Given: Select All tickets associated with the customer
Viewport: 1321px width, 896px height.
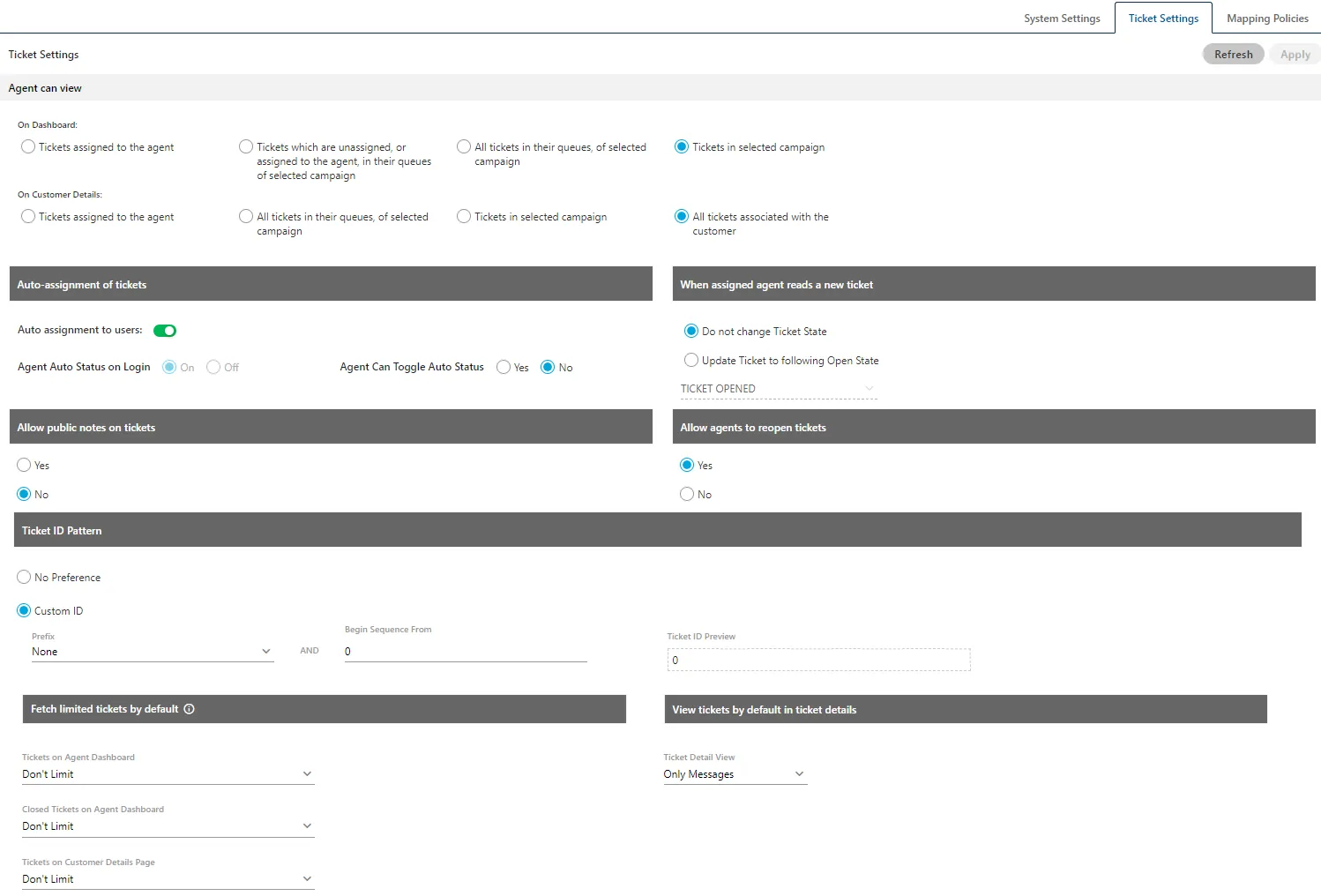Looking at the screenshot, I should 682,216.
